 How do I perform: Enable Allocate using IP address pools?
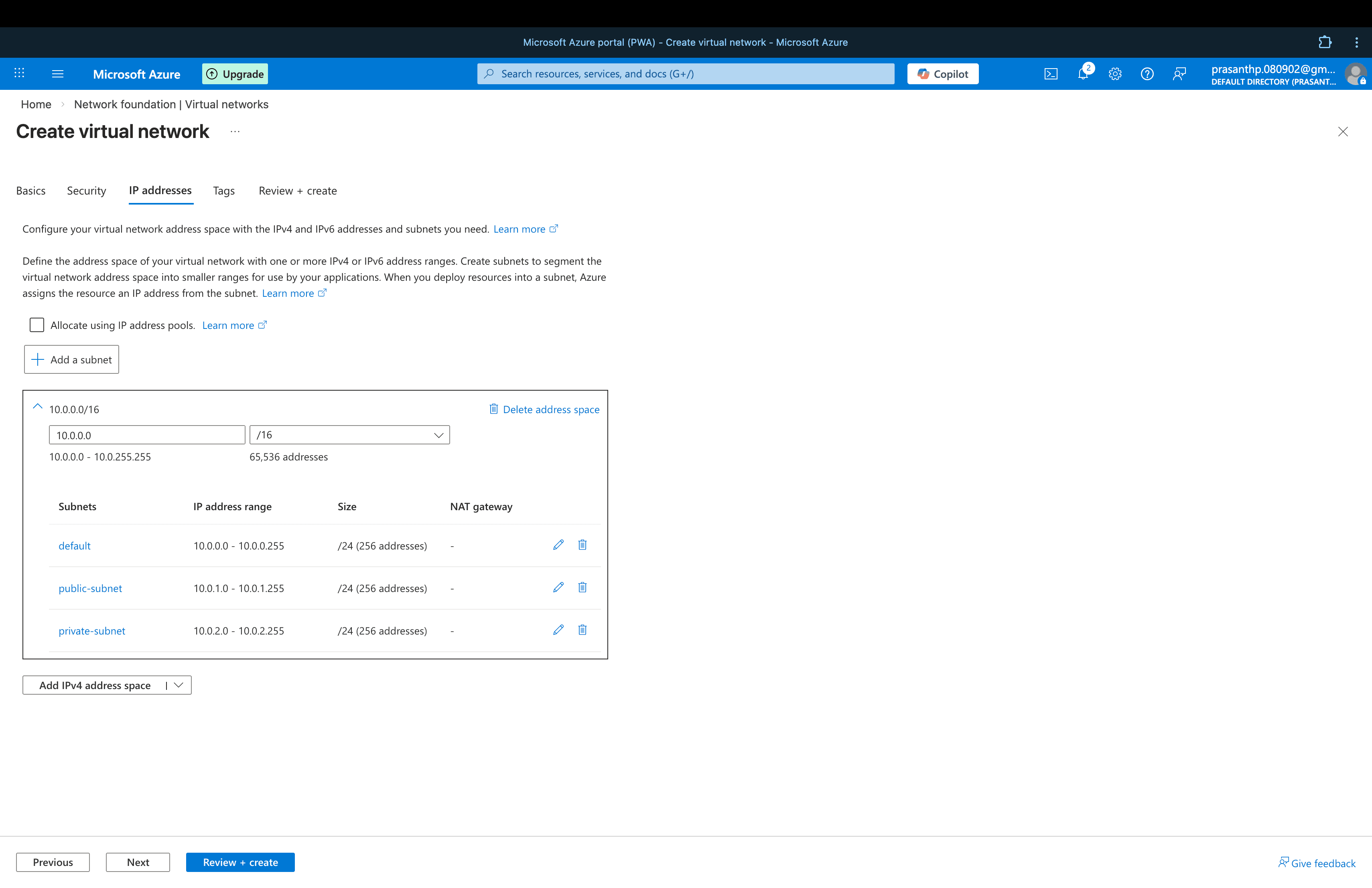(37, 324)
